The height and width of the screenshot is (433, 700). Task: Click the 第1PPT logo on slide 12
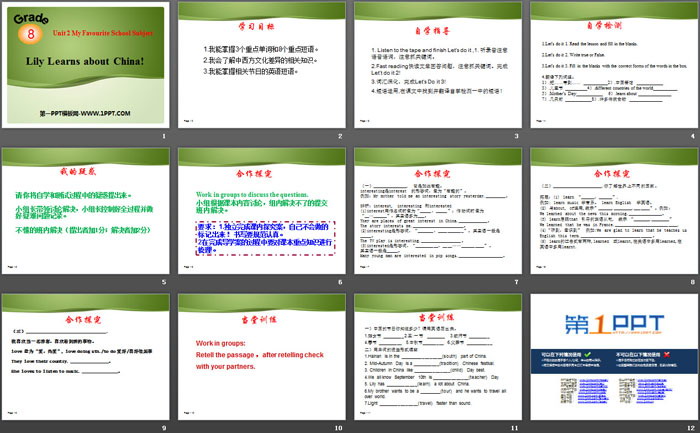tap(614, 324)
